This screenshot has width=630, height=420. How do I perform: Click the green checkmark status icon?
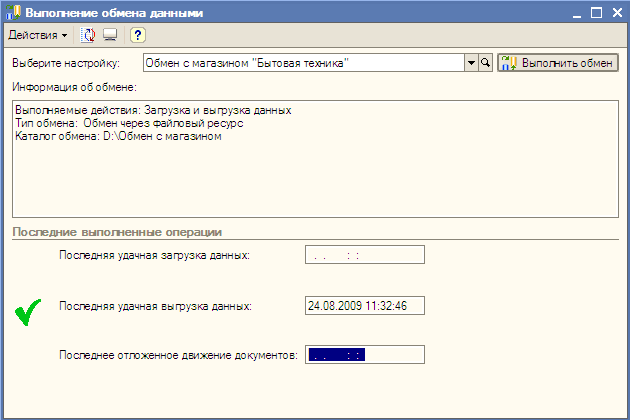(28, 313)
